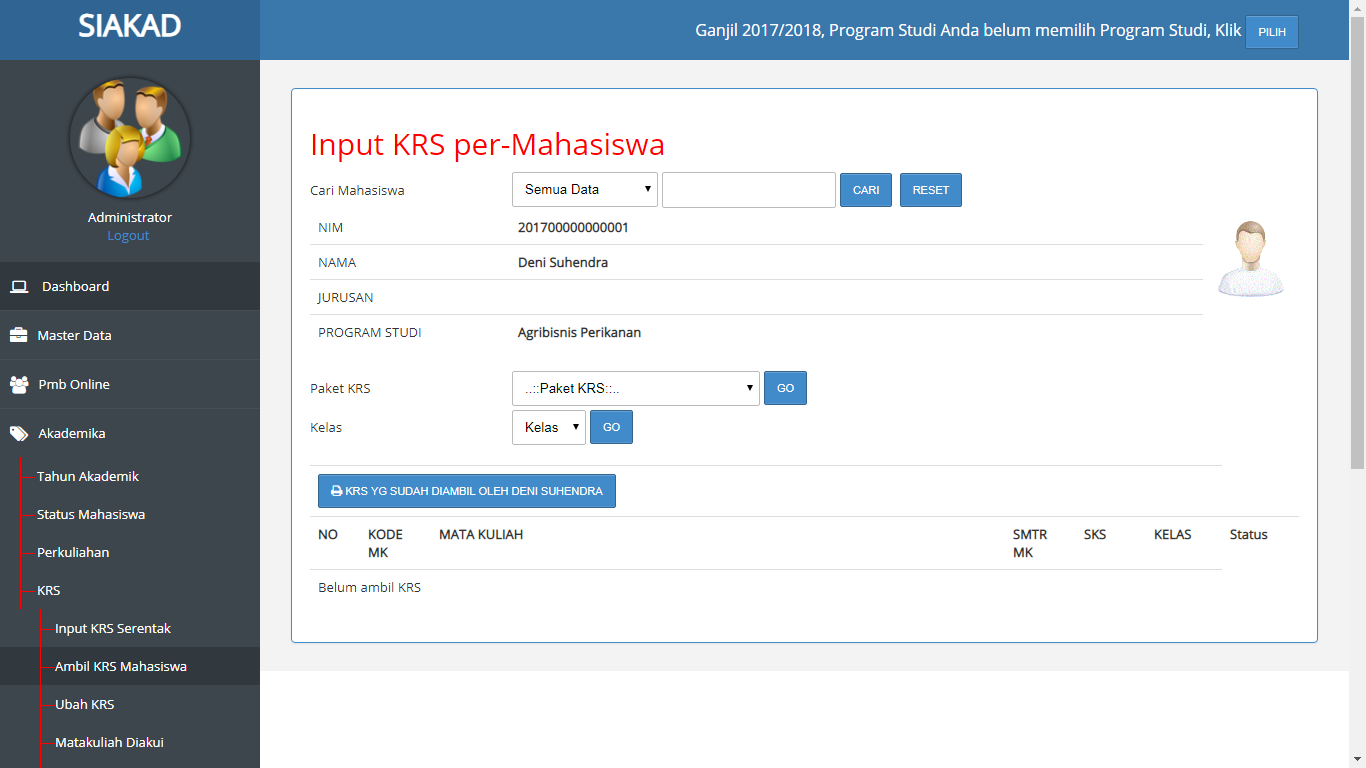Click the Administrator avatar image

(130, 138)
